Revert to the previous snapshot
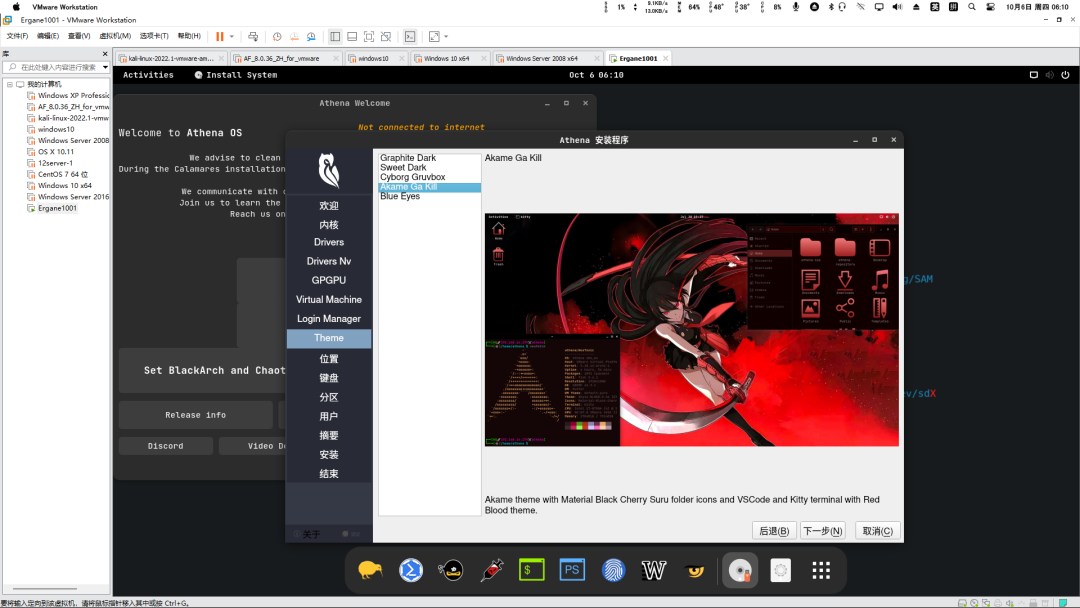 point(294,36)
